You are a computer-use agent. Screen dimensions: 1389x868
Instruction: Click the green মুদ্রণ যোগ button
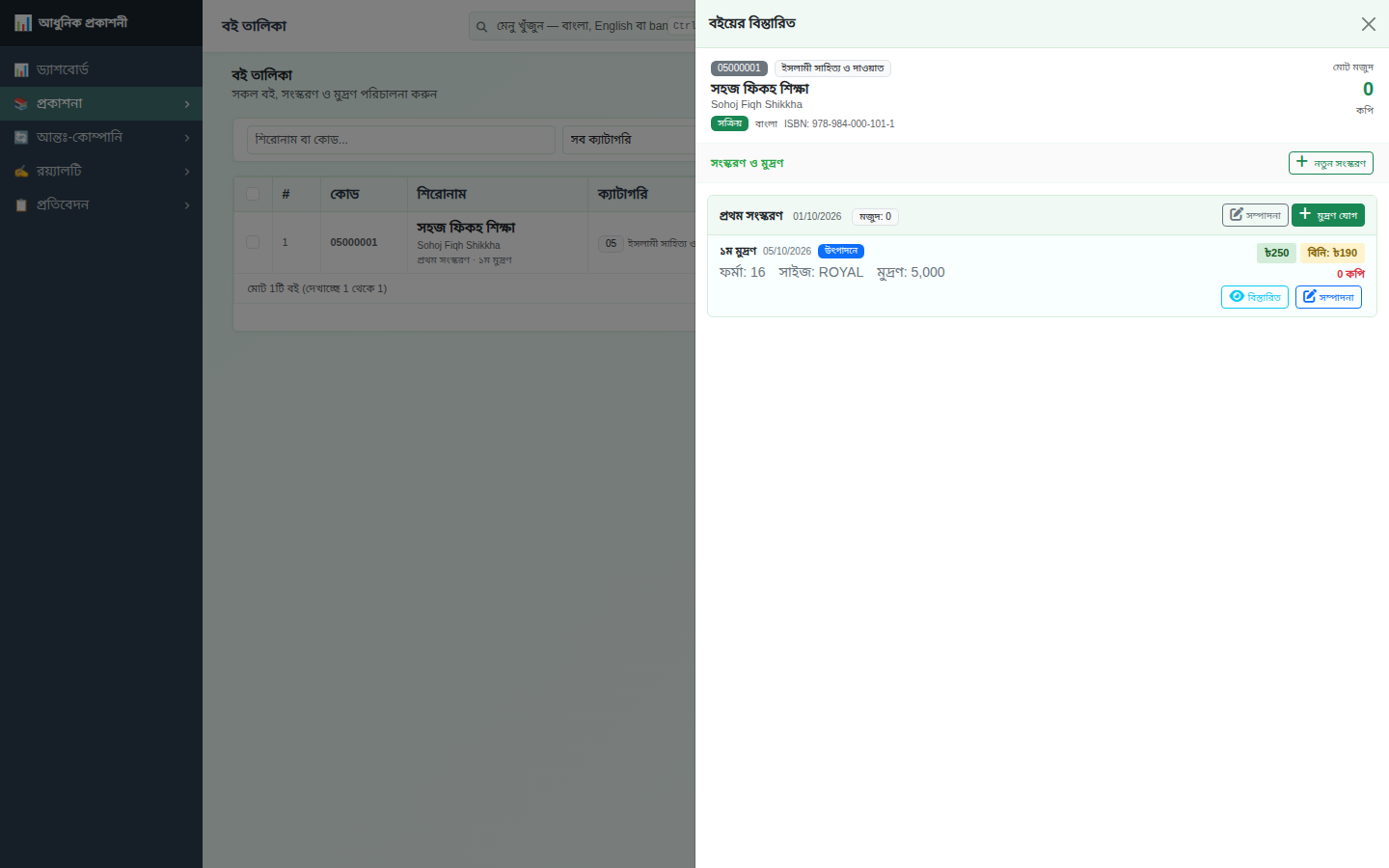coord(1328,215)
